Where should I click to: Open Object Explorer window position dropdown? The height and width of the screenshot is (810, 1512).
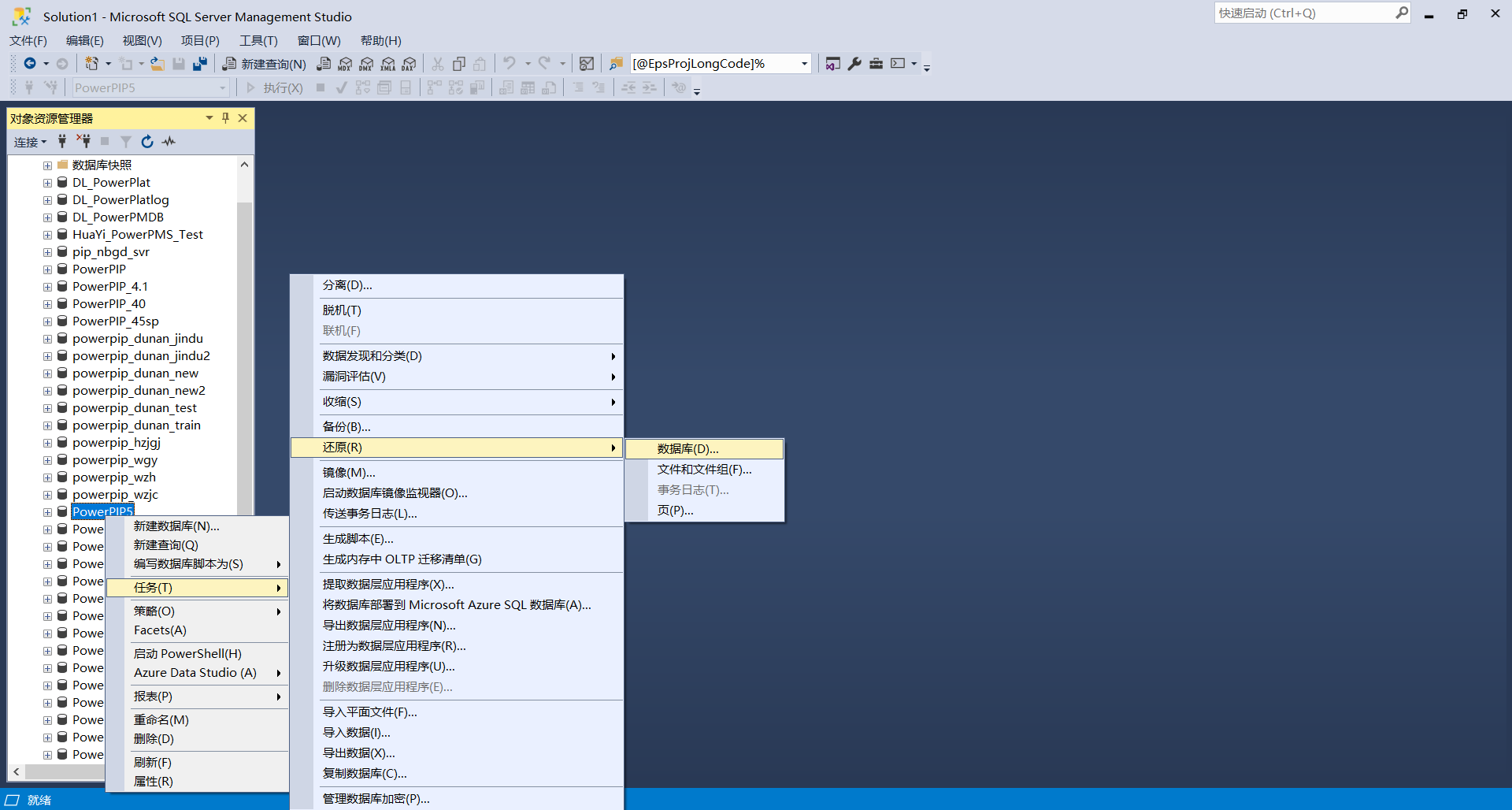209,118
